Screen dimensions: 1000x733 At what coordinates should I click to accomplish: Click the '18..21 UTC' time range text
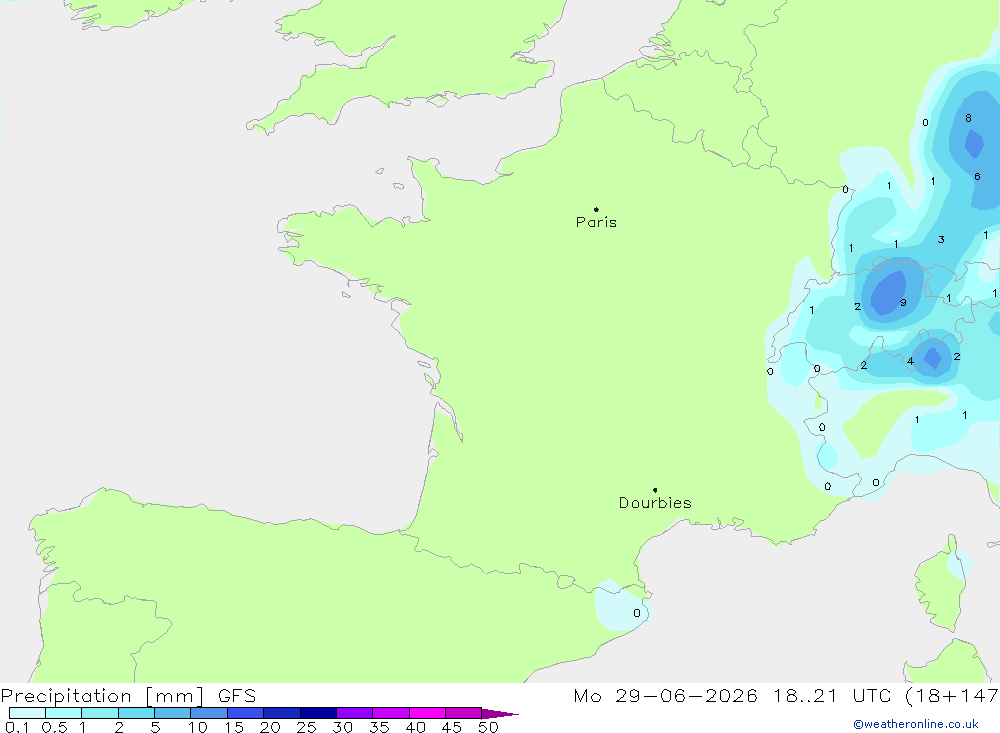[832, 695]
